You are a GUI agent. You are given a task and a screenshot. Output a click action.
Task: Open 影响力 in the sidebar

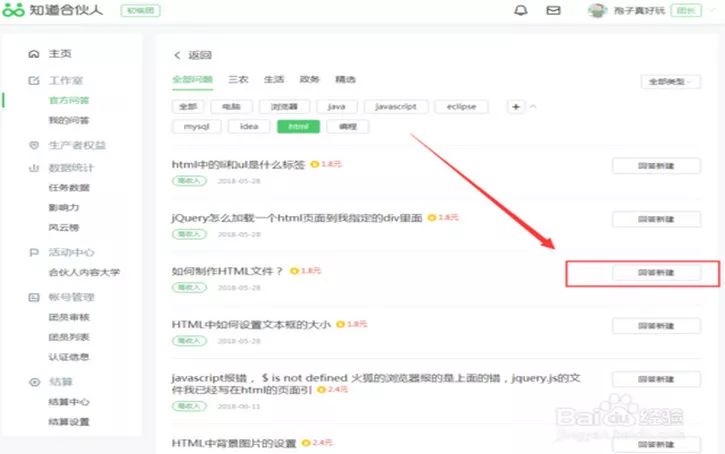coord(64,208)
